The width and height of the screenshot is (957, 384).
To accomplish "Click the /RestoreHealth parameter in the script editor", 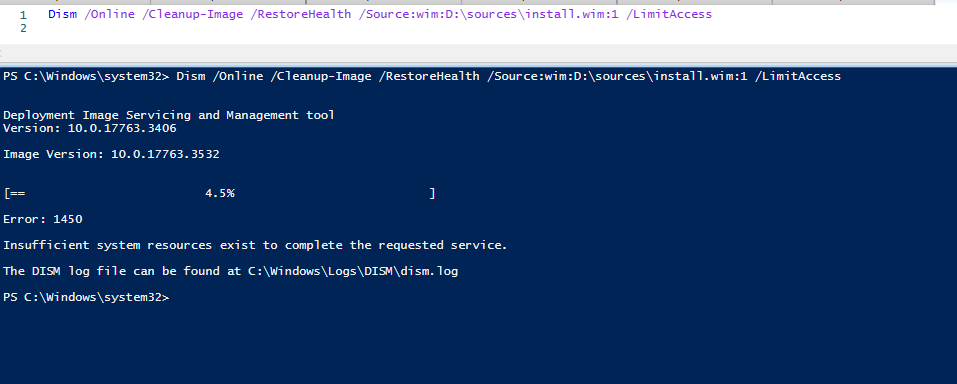I will click(301, 14).
